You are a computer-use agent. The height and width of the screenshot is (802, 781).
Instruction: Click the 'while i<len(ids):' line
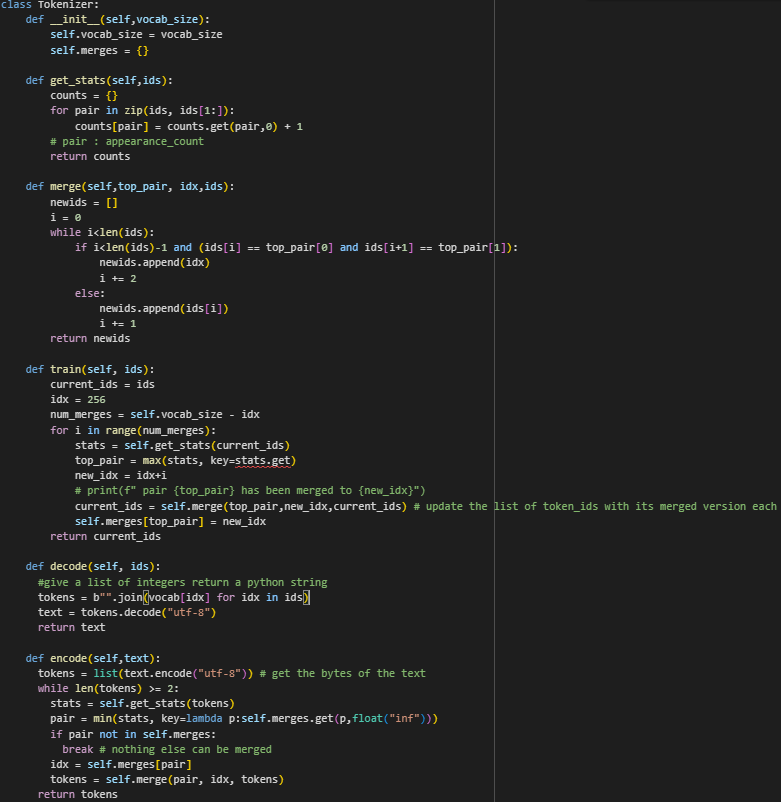(x=102, y=232)
